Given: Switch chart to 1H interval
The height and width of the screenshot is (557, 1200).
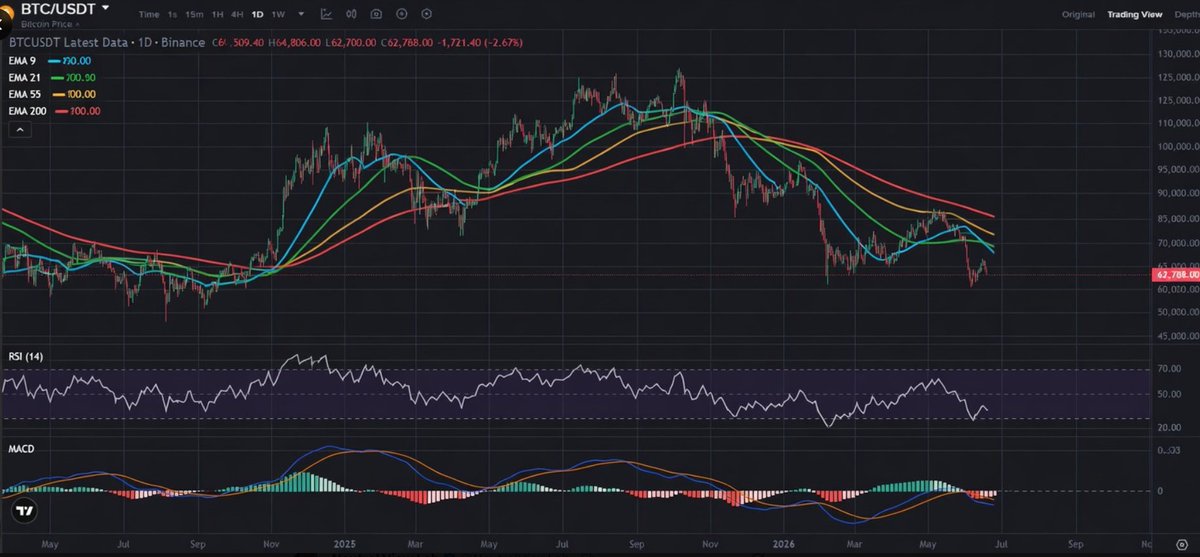Looking at the screenshot, I should tap(217, 15).
